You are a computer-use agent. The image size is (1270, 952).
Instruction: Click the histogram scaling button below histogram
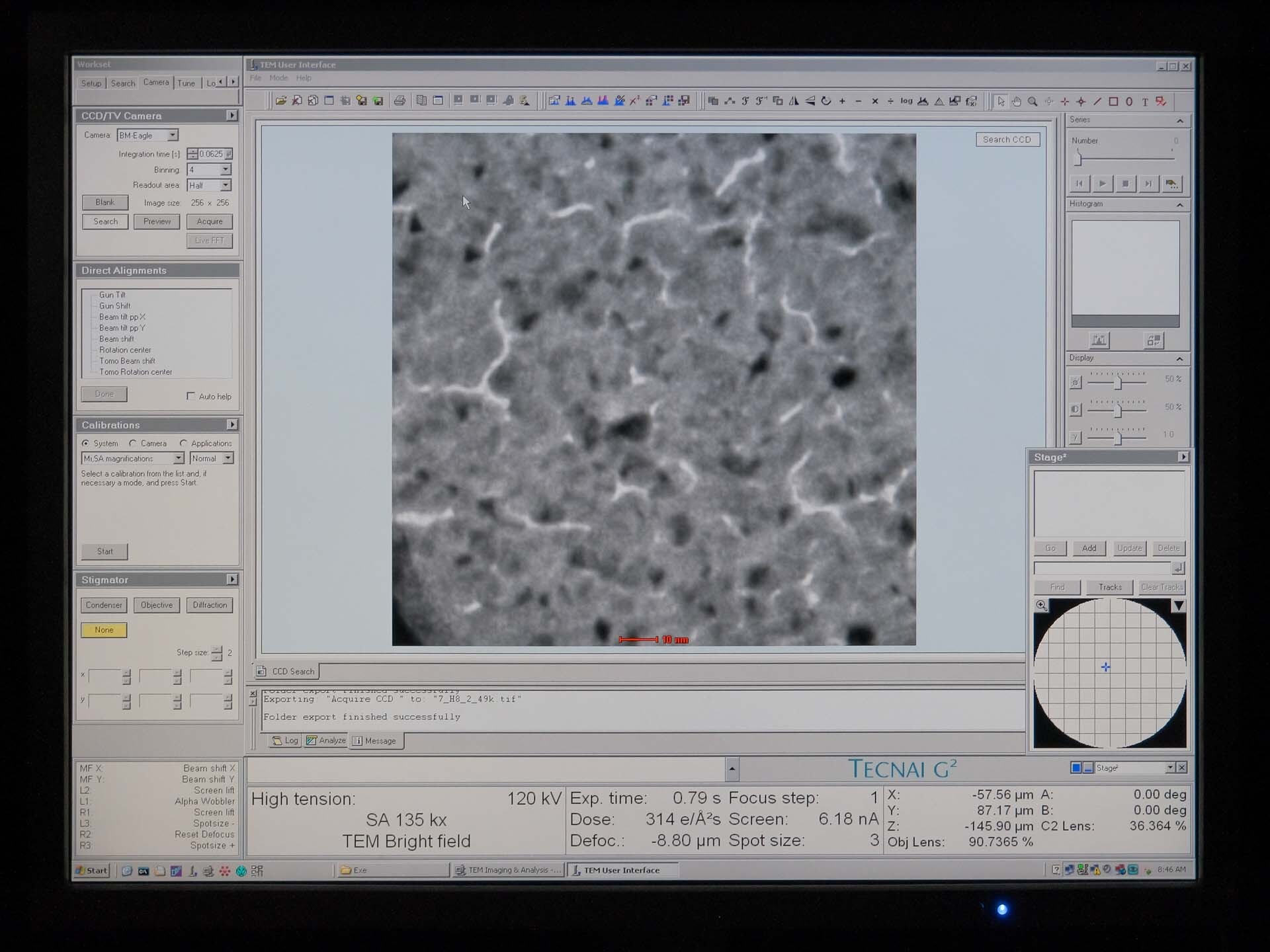point(1099,340)
